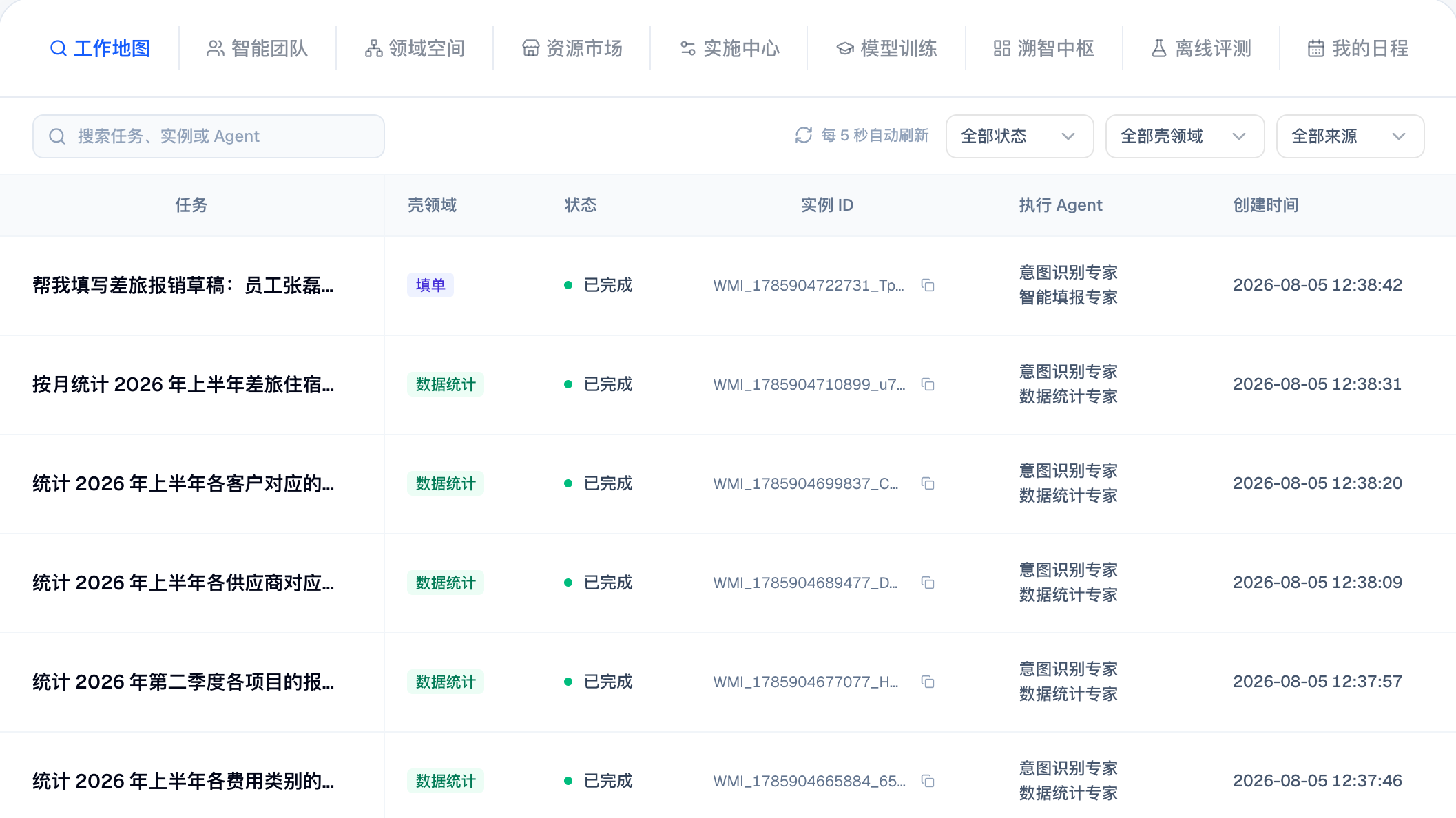Open task 帮我填写差旅报销草稿
Image resolution: width=1456 pixels, height=818 pixels.
click(183, 285)
